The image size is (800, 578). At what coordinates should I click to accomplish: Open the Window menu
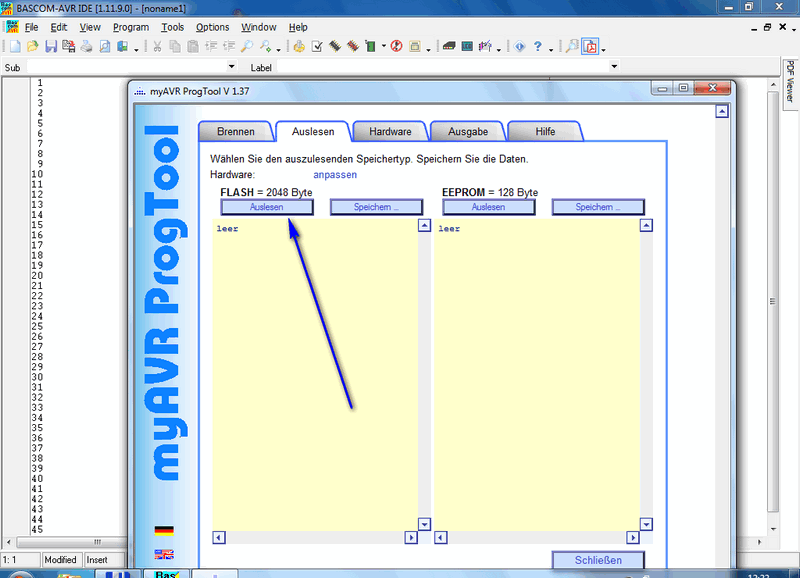click(x=259, y=27)
